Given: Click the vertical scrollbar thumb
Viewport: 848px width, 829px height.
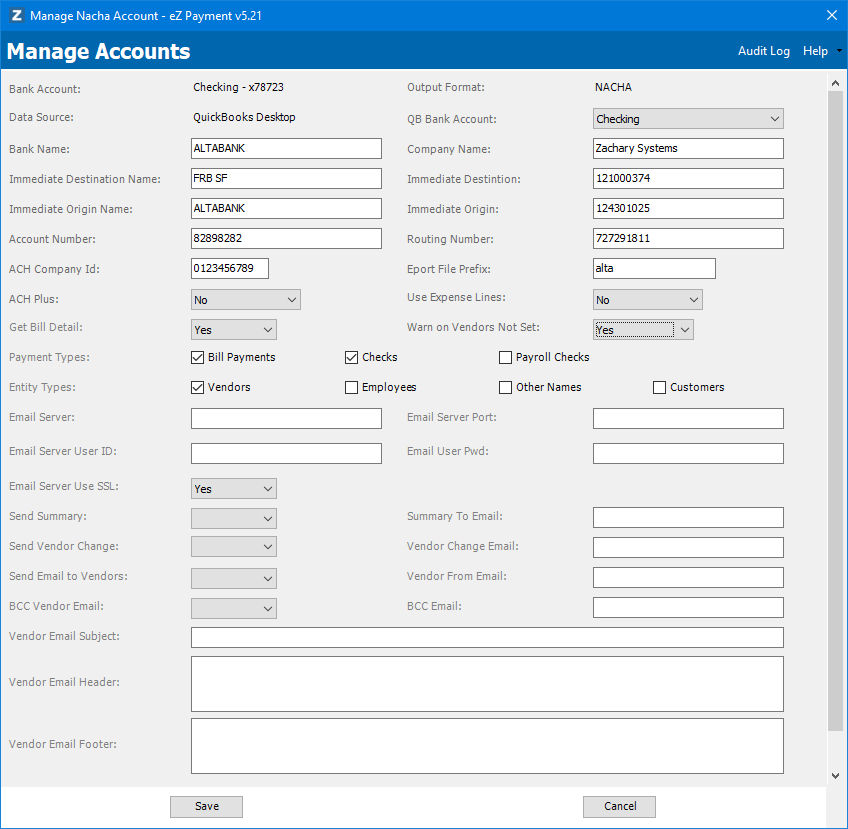Looking at the screenshot, I should tap(835, 412).
